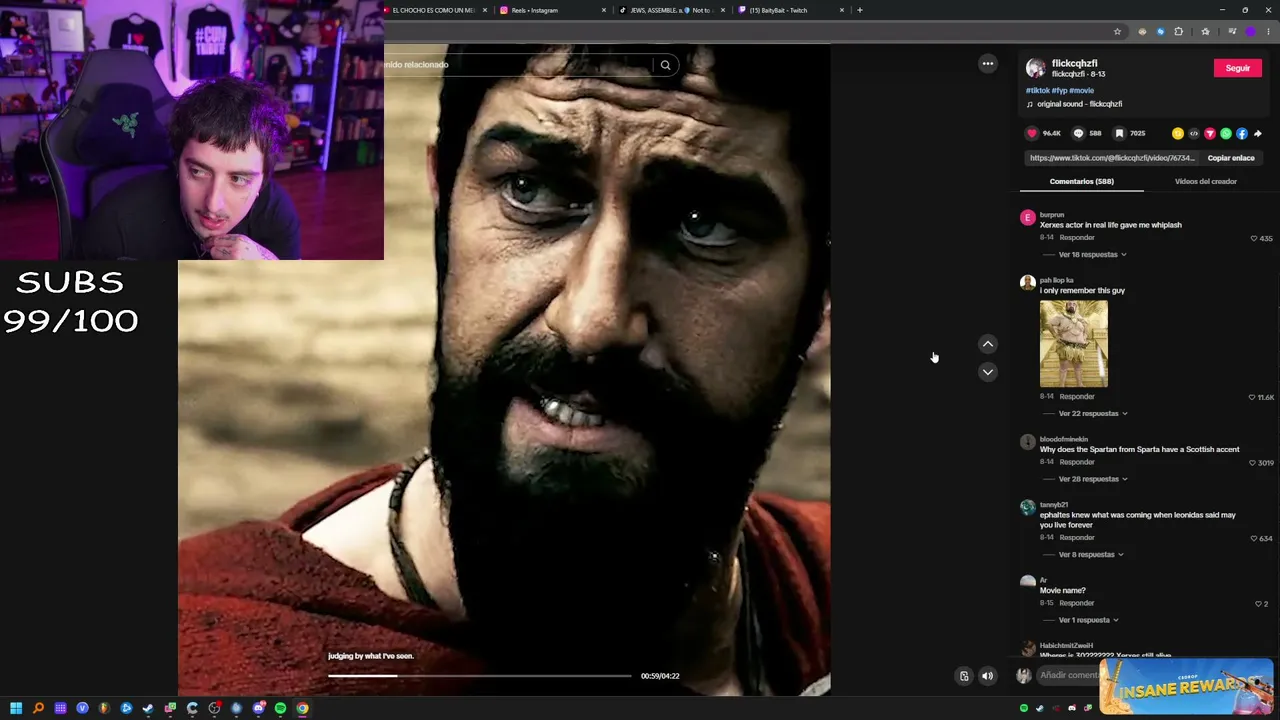
Task: Like the Scottish accent comment
Action: point(1252,463)
